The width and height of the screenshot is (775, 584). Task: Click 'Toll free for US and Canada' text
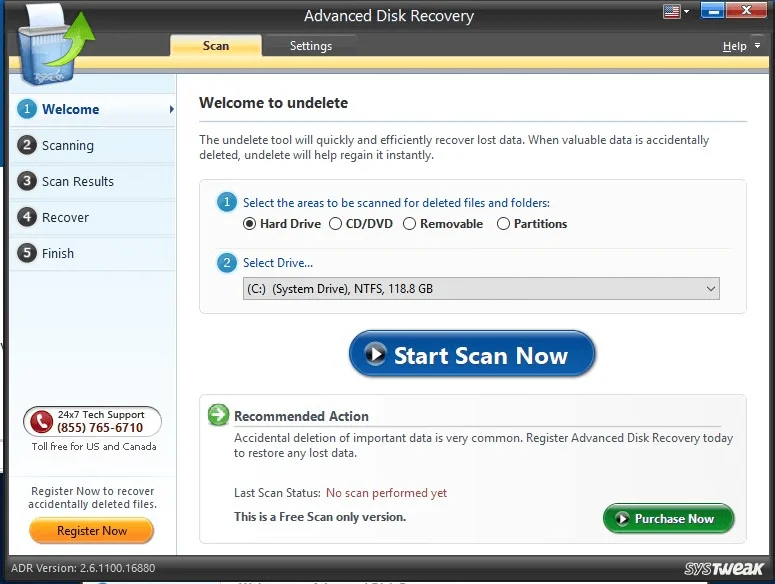[x=94, y=447]
